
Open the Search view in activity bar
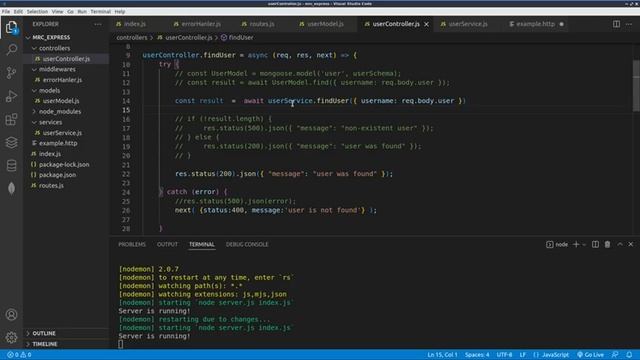tap(11, 50)
